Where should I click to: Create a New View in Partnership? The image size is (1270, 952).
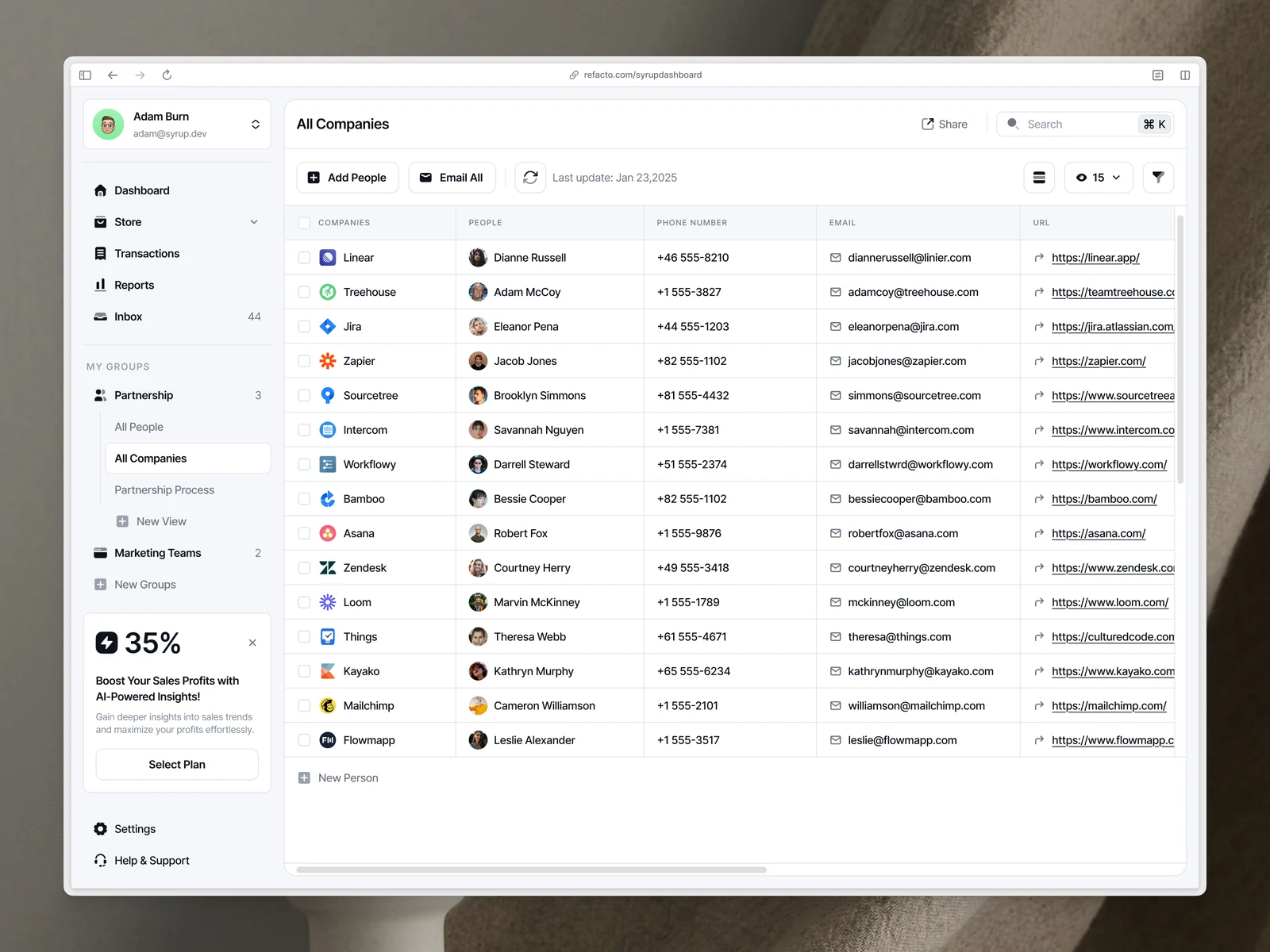[x=152, y=521]
